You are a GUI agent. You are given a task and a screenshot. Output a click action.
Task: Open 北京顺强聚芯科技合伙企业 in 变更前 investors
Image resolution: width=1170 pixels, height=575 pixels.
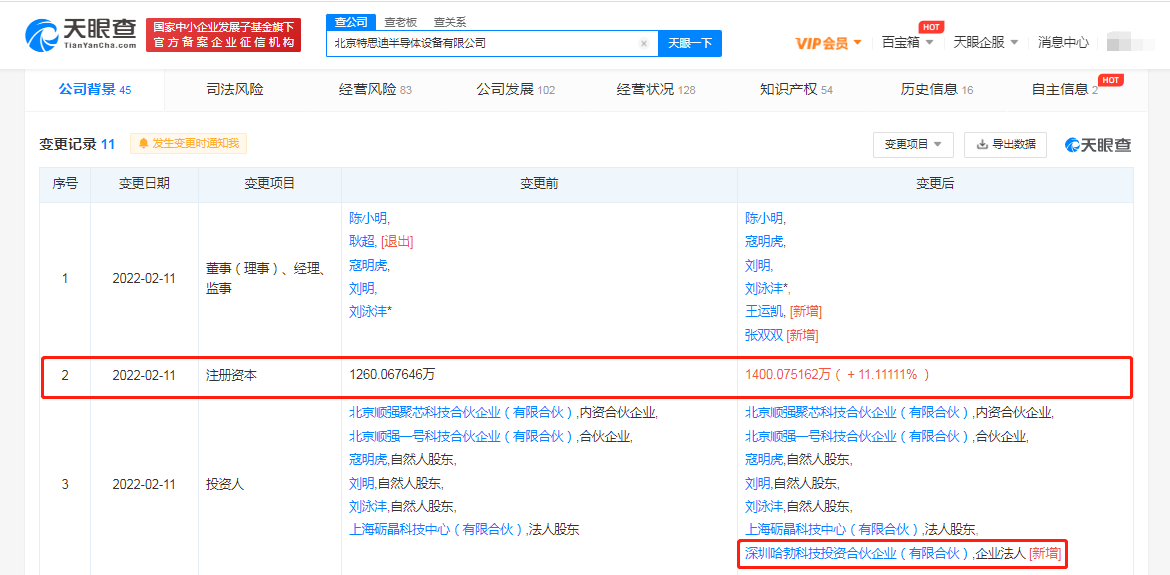[x=463, y=412]
